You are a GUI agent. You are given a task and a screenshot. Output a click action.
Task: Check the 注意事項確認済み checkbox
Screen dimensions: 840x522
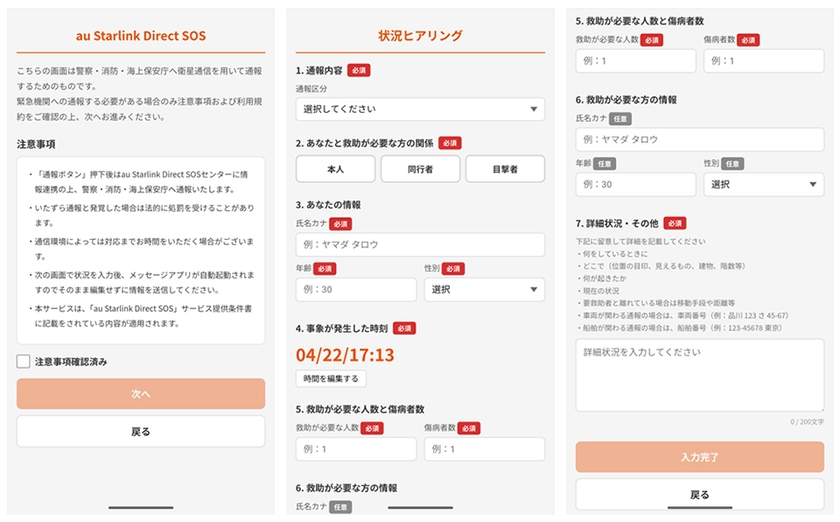[x=23, y=361]
